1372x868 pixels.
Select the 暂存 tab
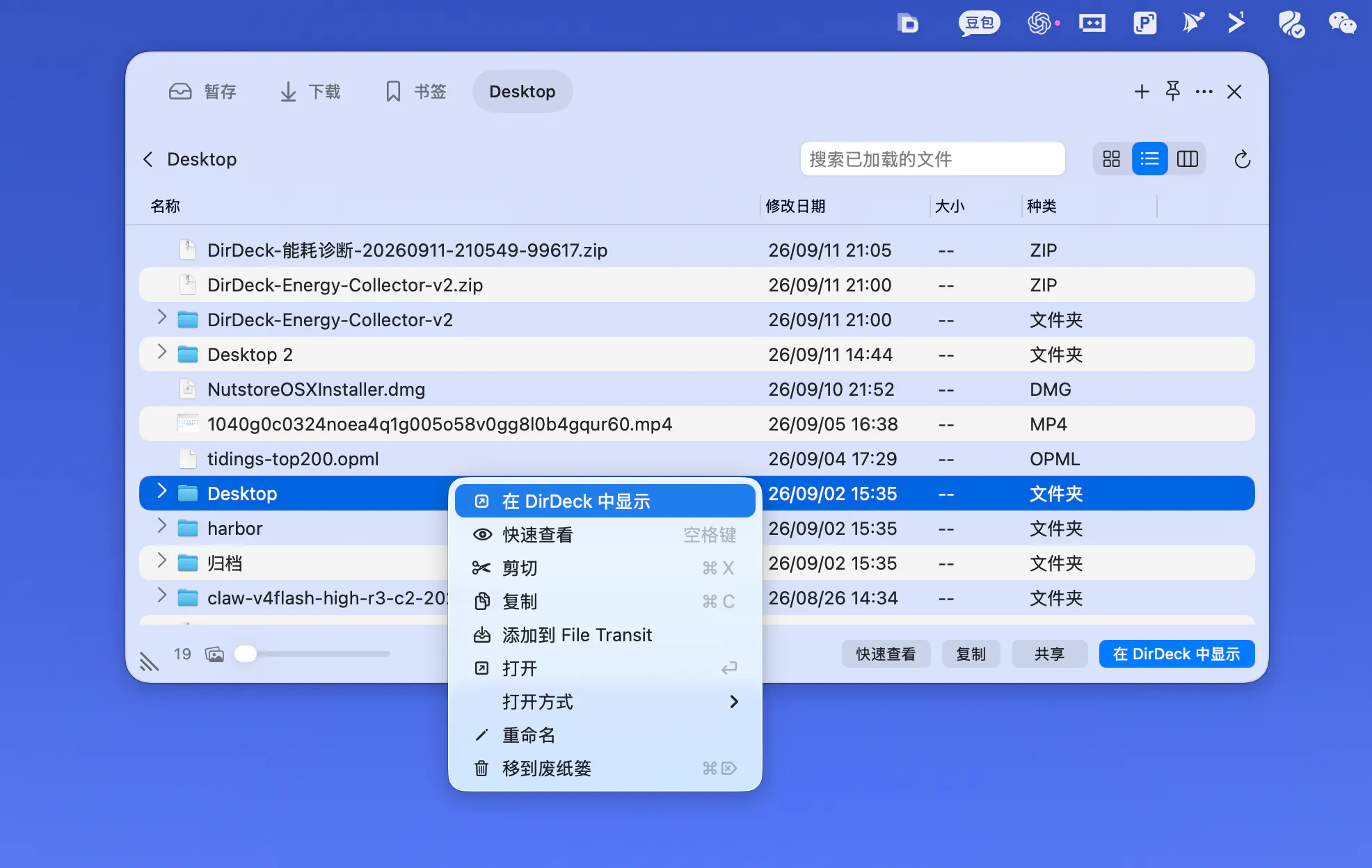pyautogui.click(x=202, y=91)
